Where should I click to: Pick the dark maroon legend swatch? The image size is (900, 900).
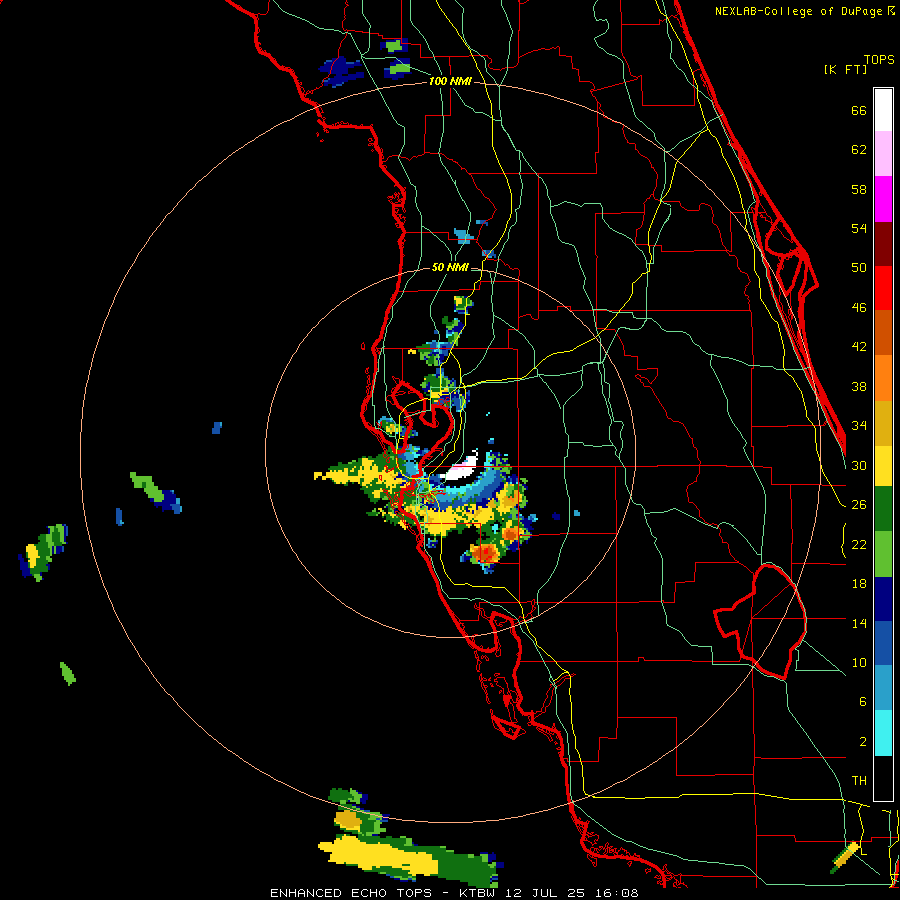click(x=883, y=244)
